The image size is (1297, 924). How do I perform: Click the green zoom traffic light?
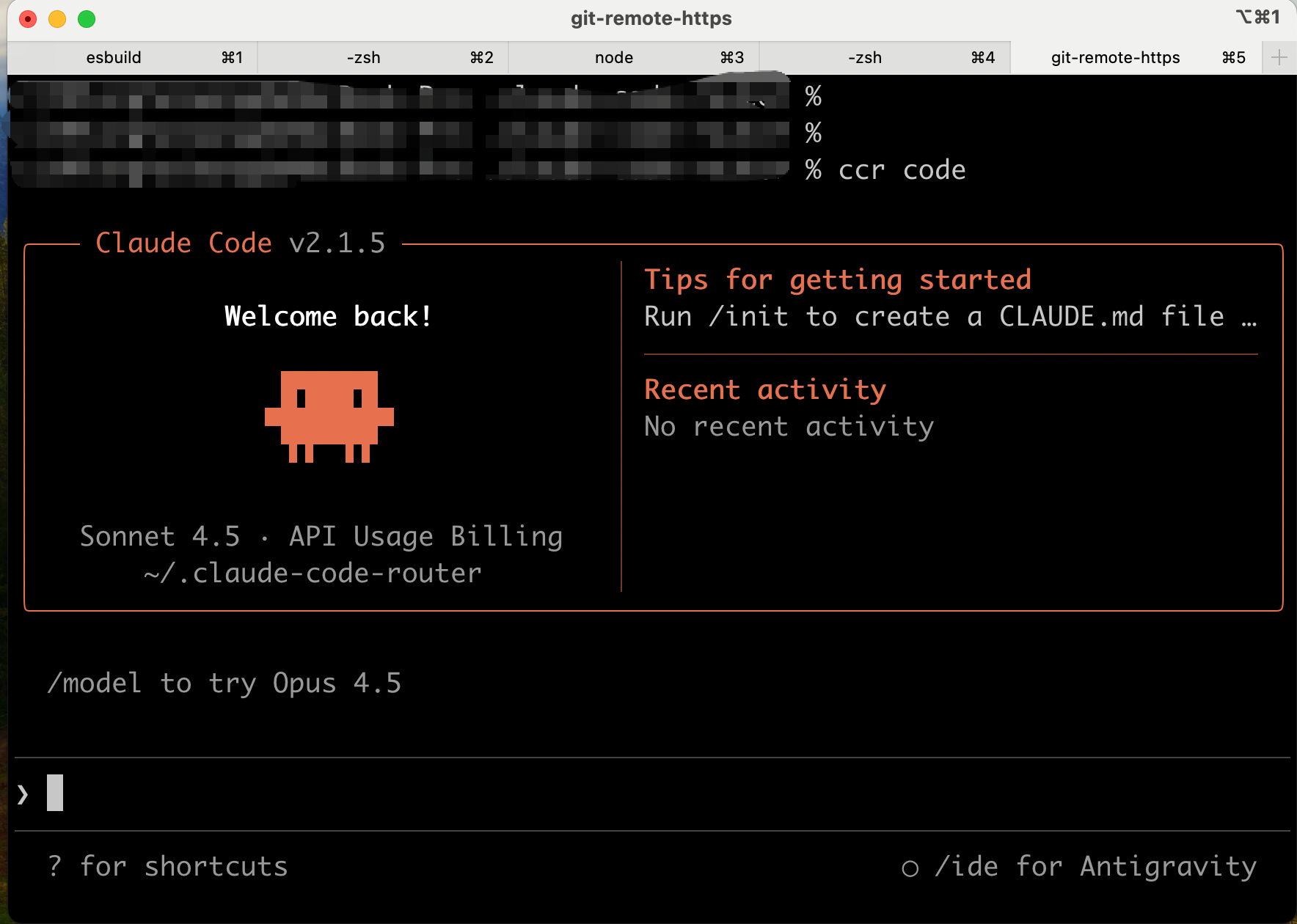(x=87, y=19)
